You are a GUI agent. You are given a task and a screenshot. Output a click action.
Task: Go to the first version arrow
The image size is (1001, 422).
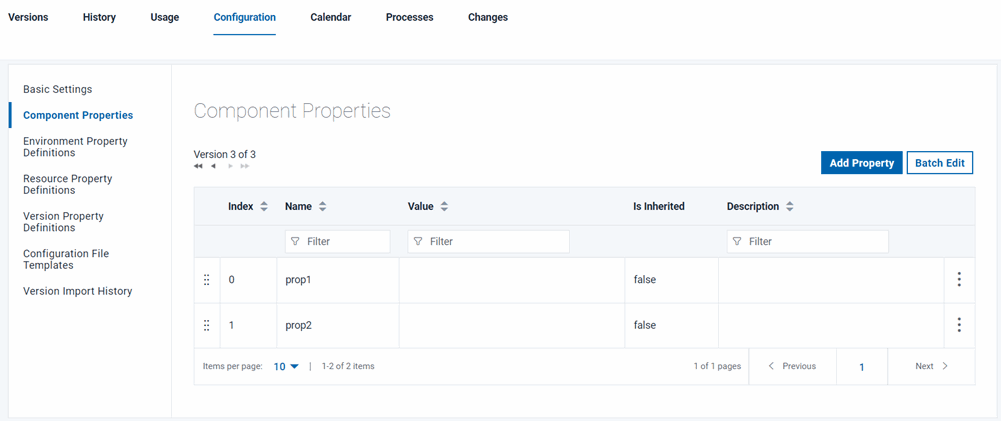click(198, 167)
